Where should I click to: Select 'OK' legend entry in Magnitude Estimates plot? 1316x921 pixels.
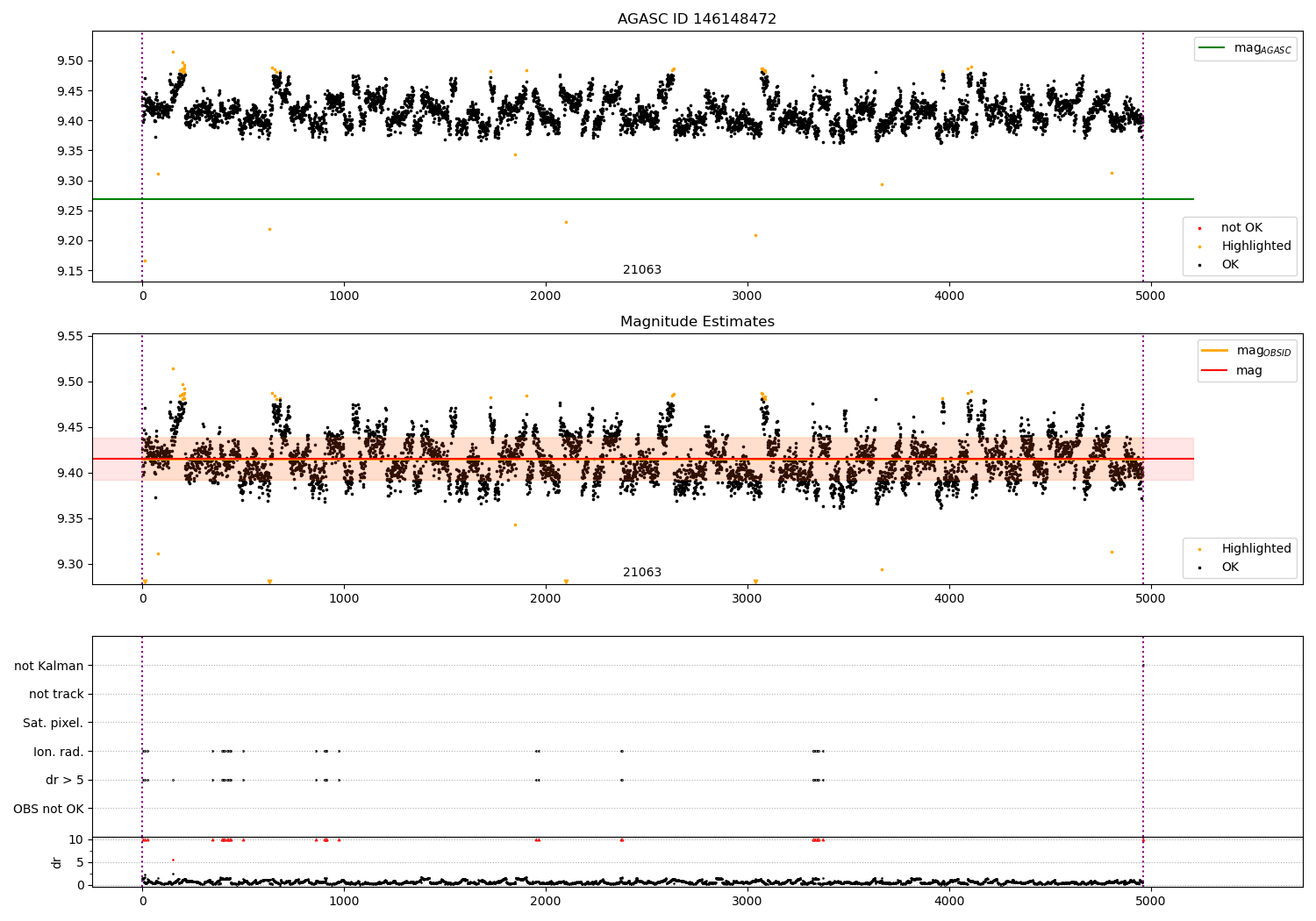(1230, 568)
